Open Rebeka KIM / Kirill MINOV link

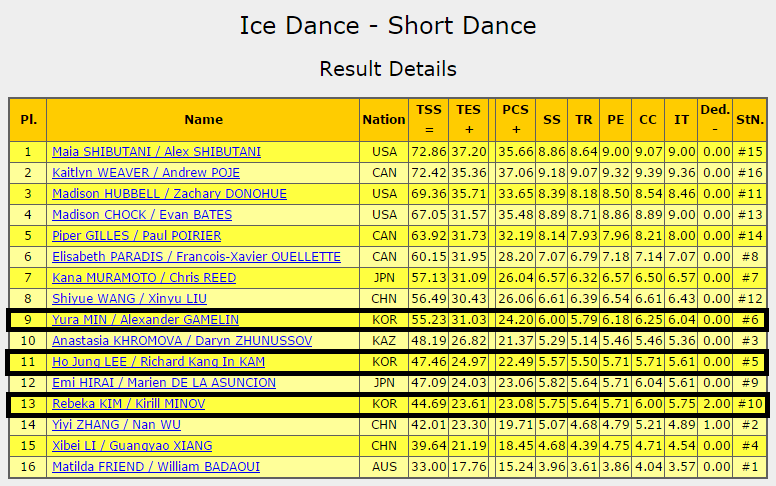129,404
